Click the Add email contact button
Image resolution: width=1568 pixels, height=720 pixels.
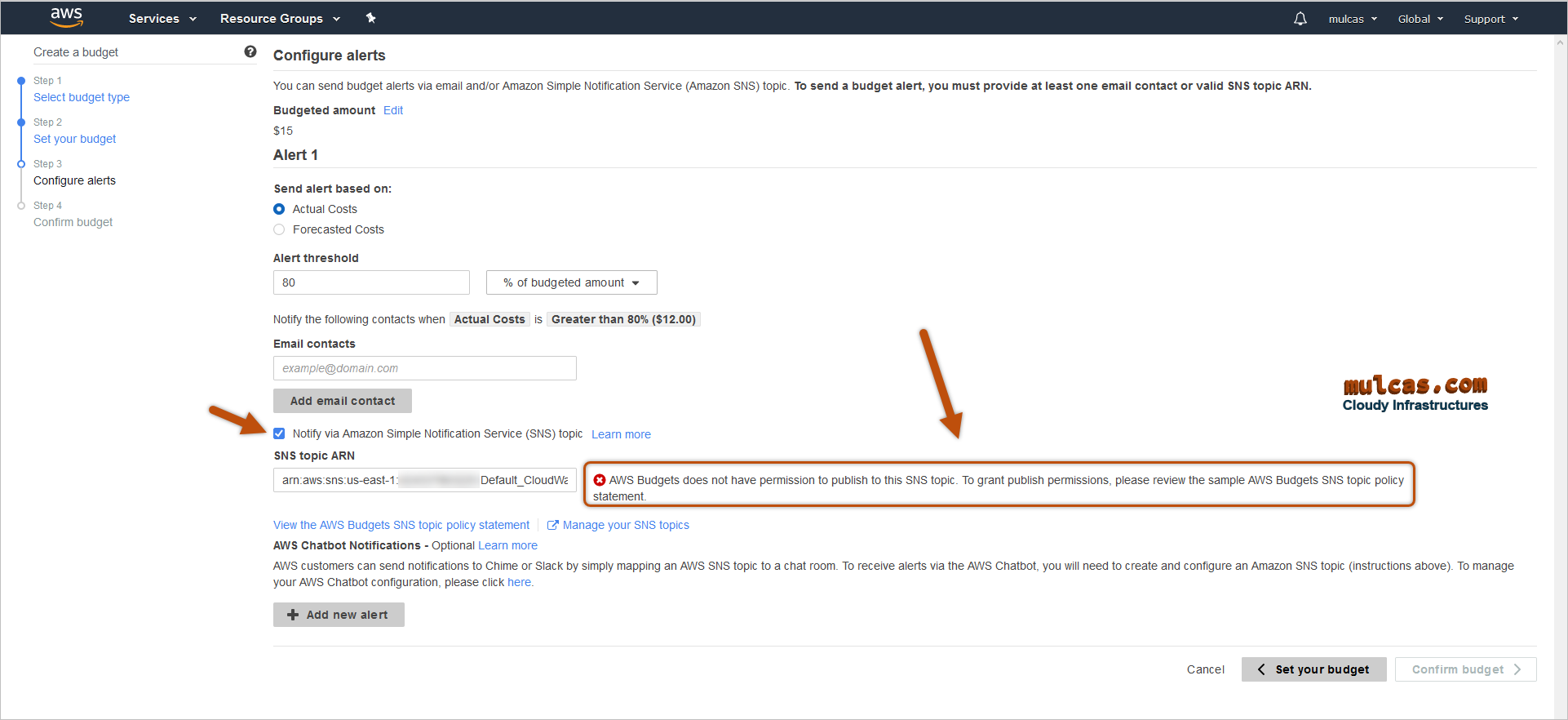(x=343, y=401)
